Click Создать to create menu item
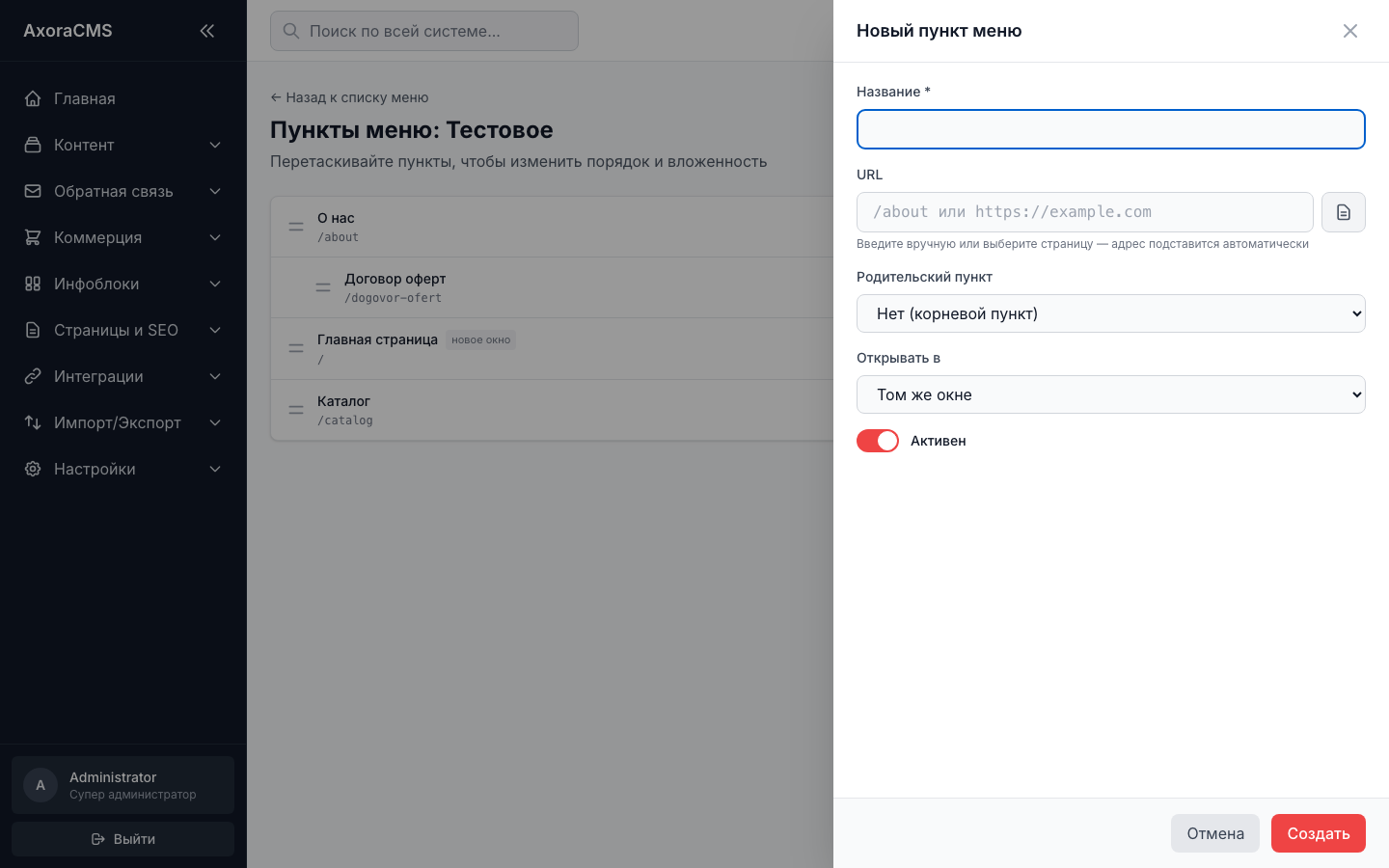 pyautogui.click(x=1318, y=833)
